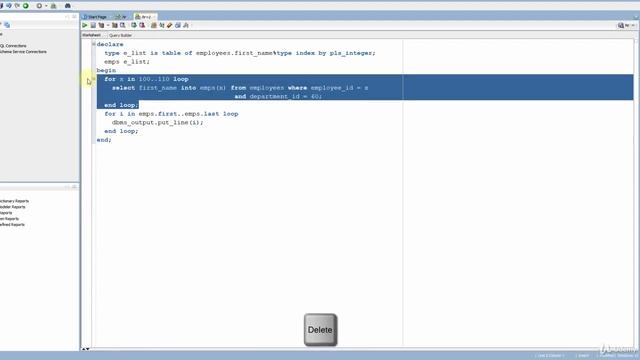Image resolution: width=640 pixels, height=360 pixels.
Task: Click the 'dbms_output.put_line(i);' line
Action: click(157, 122)
